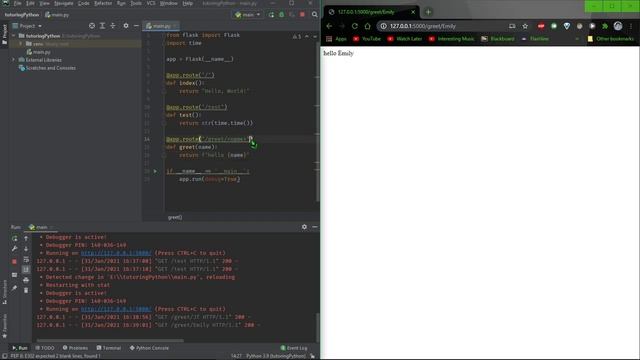Collapse the tutoringPython project root node

[x=14, y=36]
